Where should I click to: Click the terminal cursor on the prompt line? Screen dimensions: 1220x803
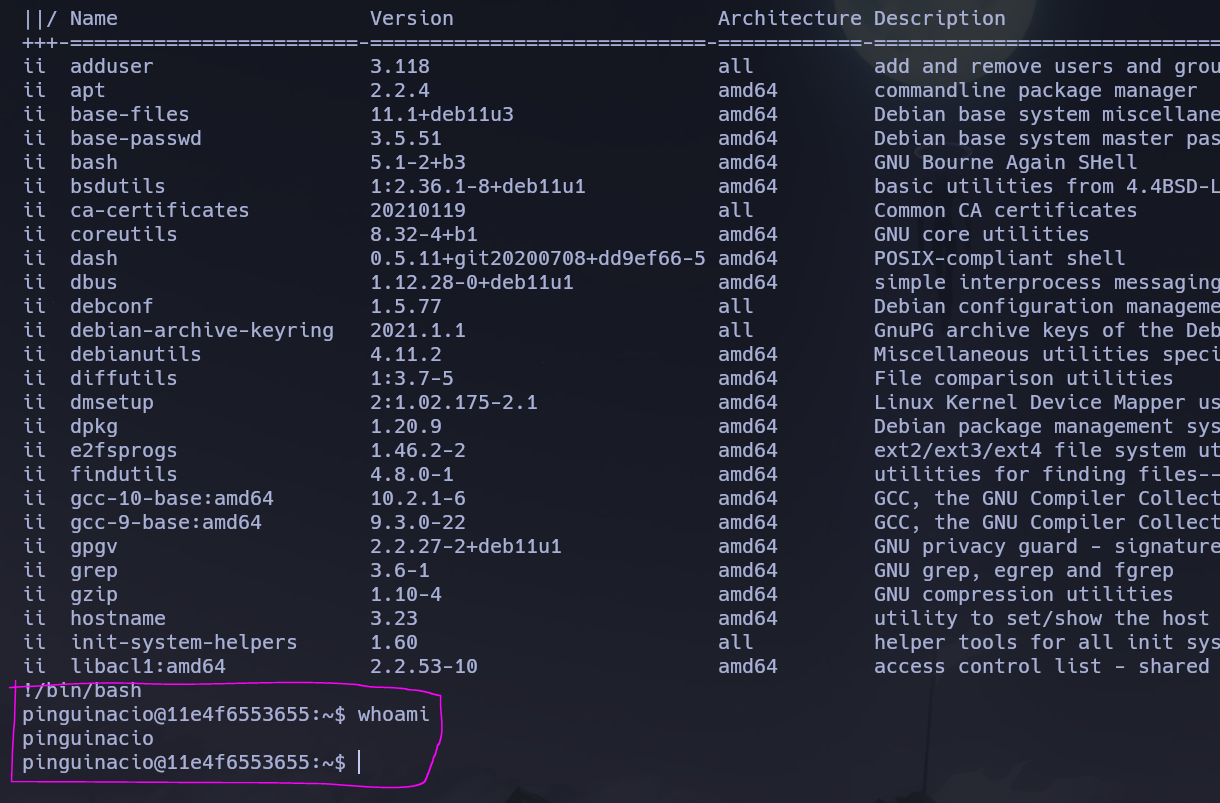[x=360, y=762]
